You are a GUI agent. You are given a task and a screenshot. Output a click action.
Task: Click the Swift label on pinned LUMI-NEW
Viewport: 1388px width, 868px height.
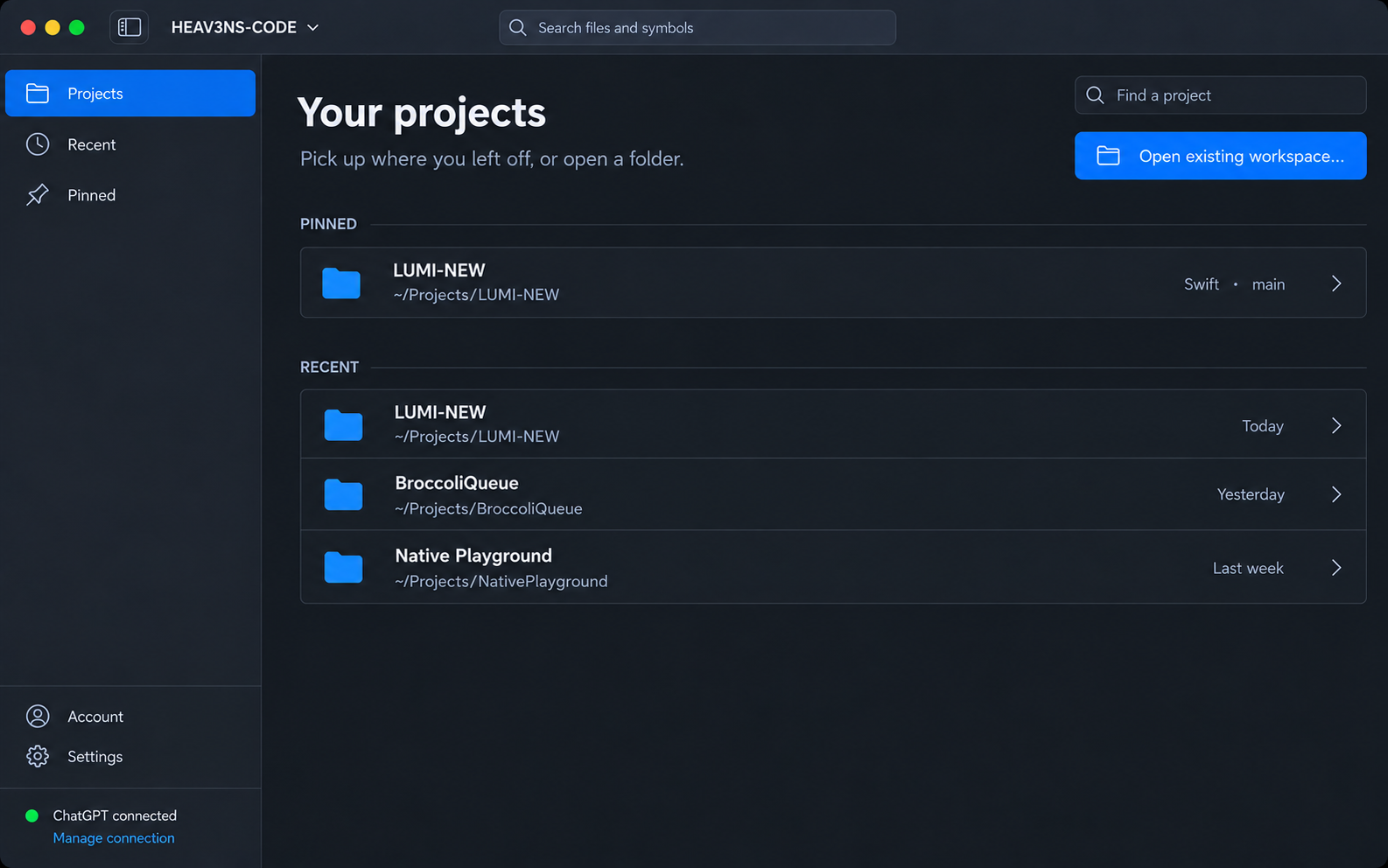1201,284
